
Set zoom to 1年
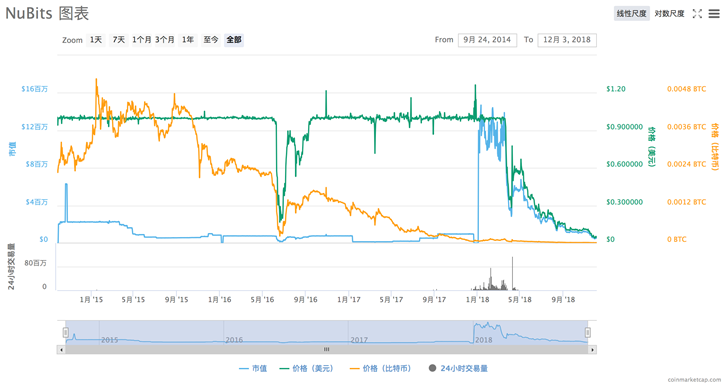(188, 40)
